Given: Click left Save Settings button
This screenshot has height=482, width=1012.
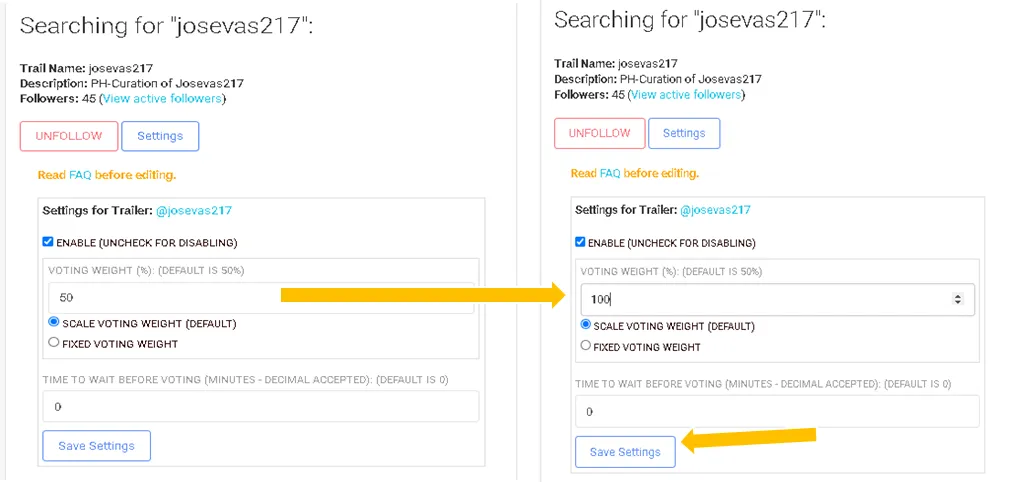Looking at the screenshot, I should coord(97,446).
